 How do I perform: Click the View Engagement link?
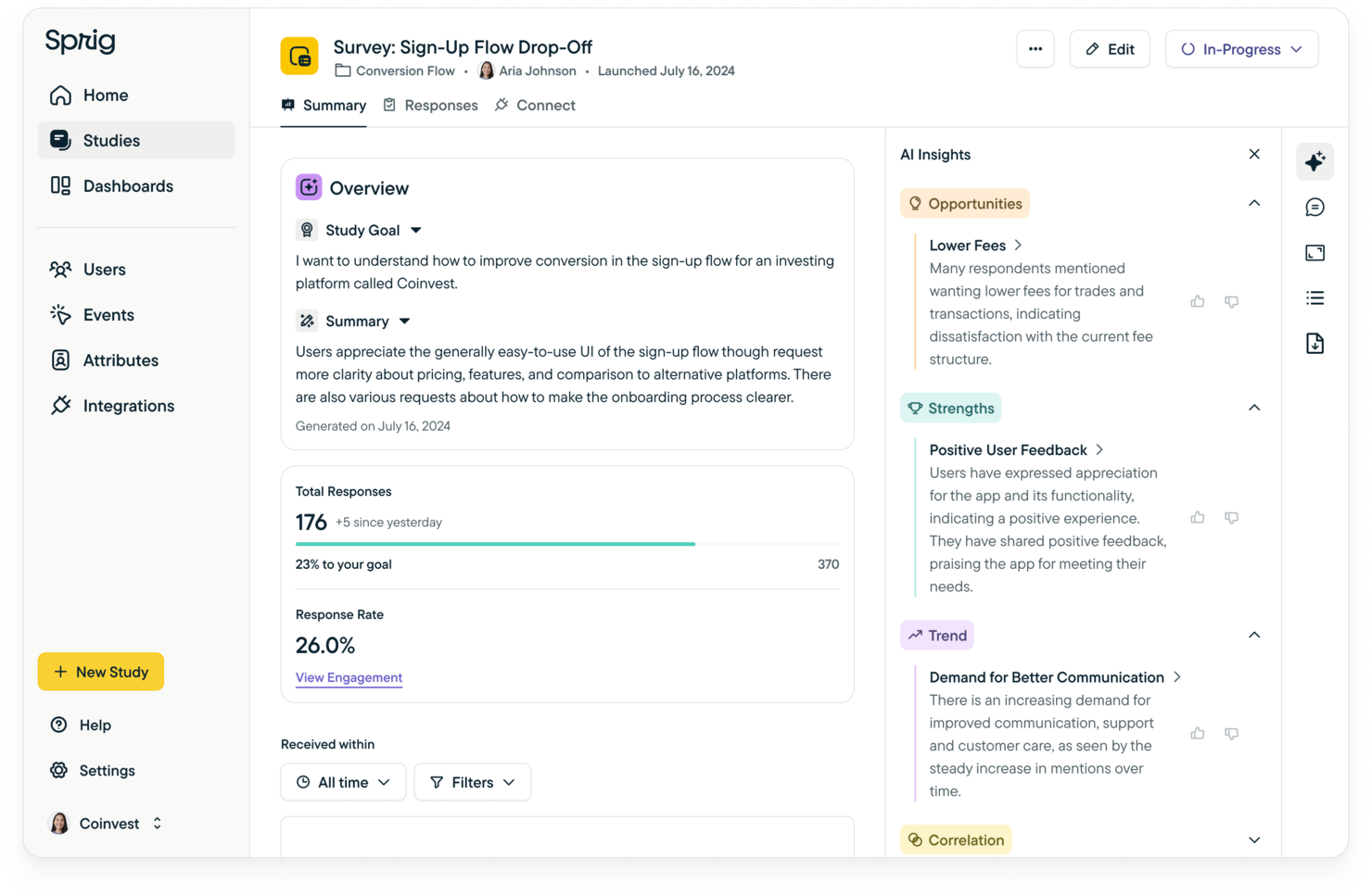pos(349,677)
